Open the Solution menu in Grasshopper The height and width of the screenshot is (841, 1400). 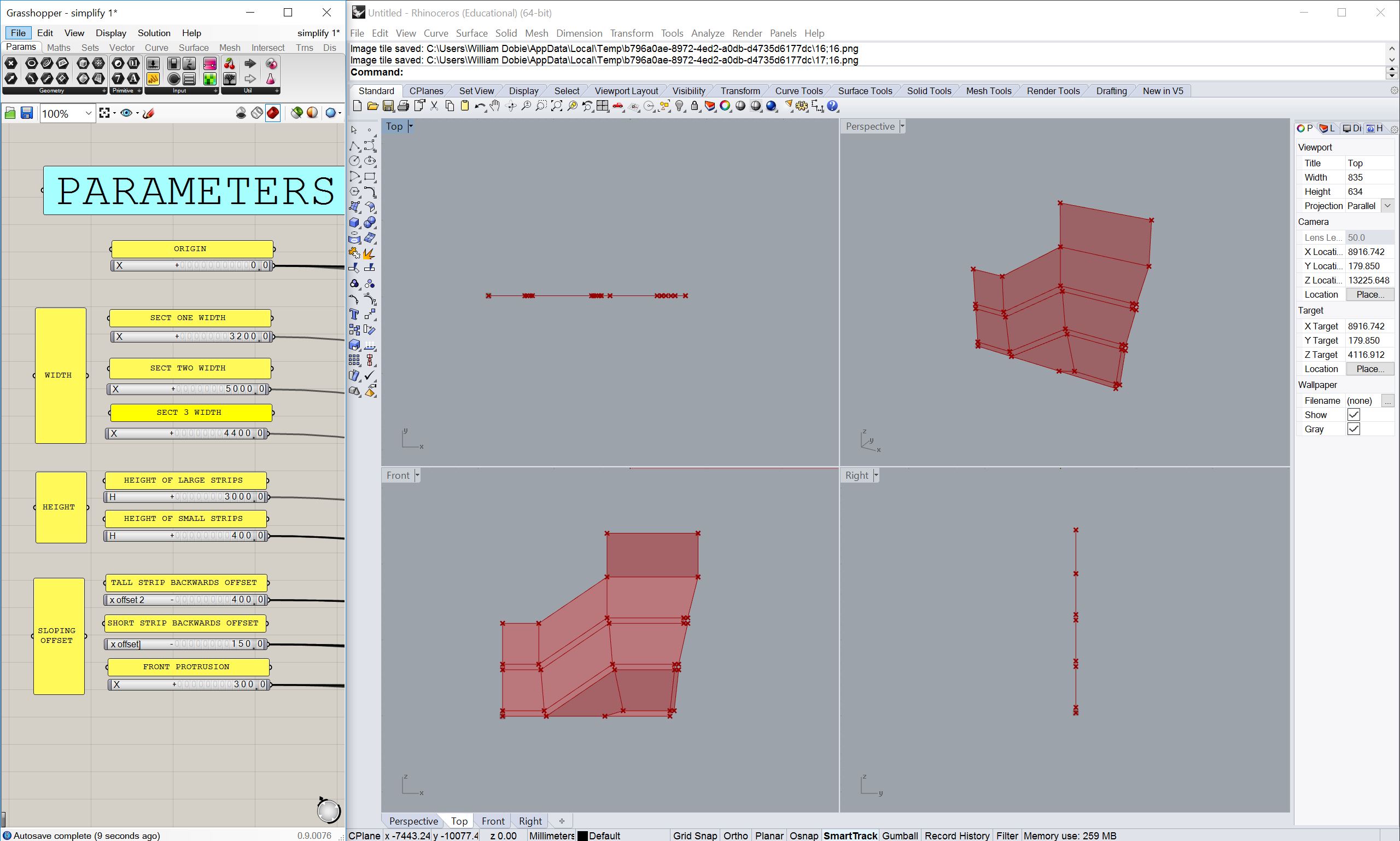pos(154,33)
